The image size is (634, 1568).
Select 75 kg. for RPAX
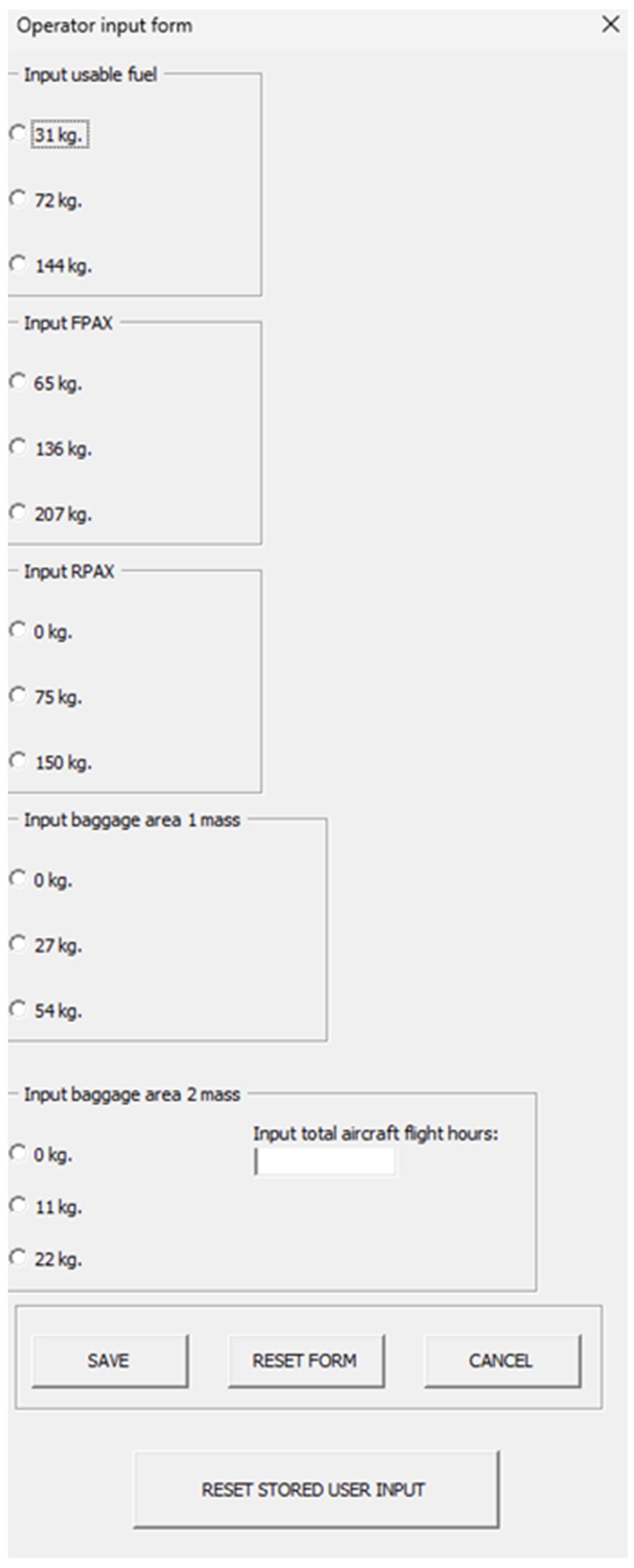coord(18,695)
